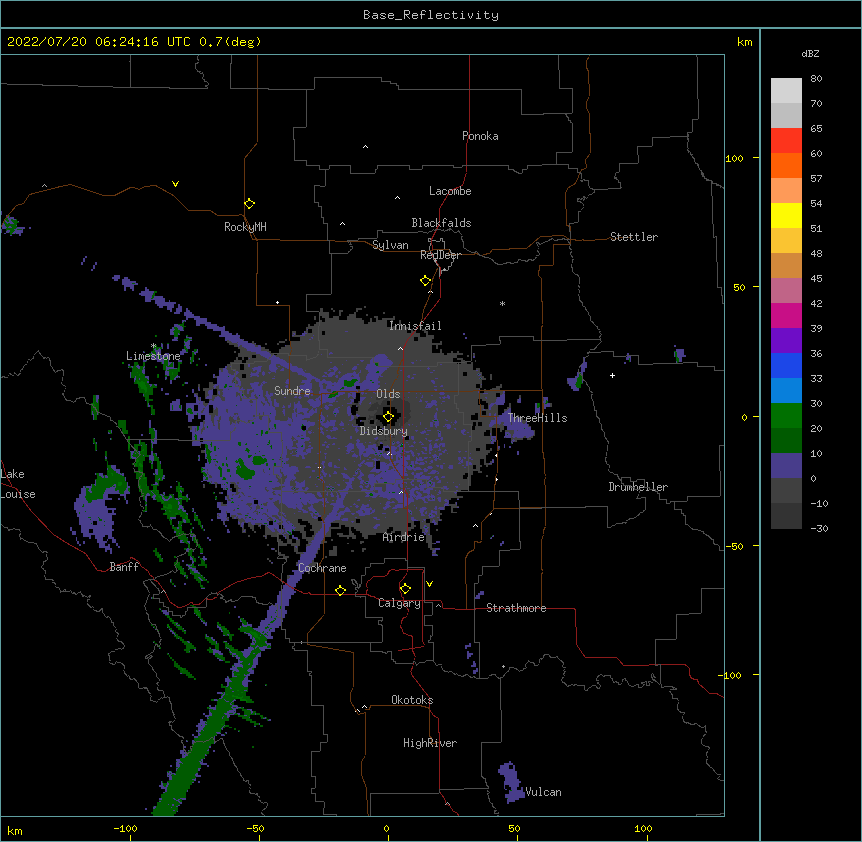This screenshot has width=862, height=842.
Task: Click the Drumheller label
Action: (638, 487)
